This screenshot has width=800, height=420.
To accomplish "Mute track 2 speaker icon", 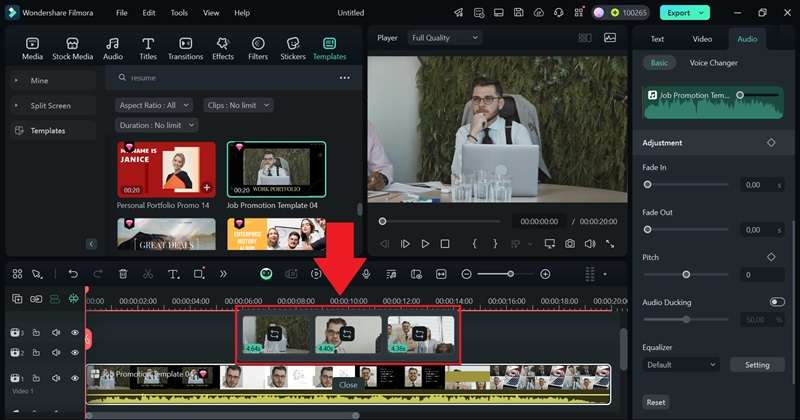I will tap(56, 353).
